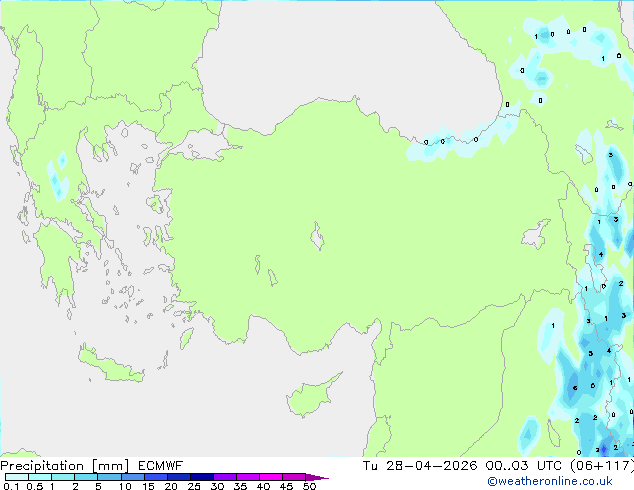This screenshot has height=490, width=634.
Task: Click legend value '50'
Action: [310, 486]
